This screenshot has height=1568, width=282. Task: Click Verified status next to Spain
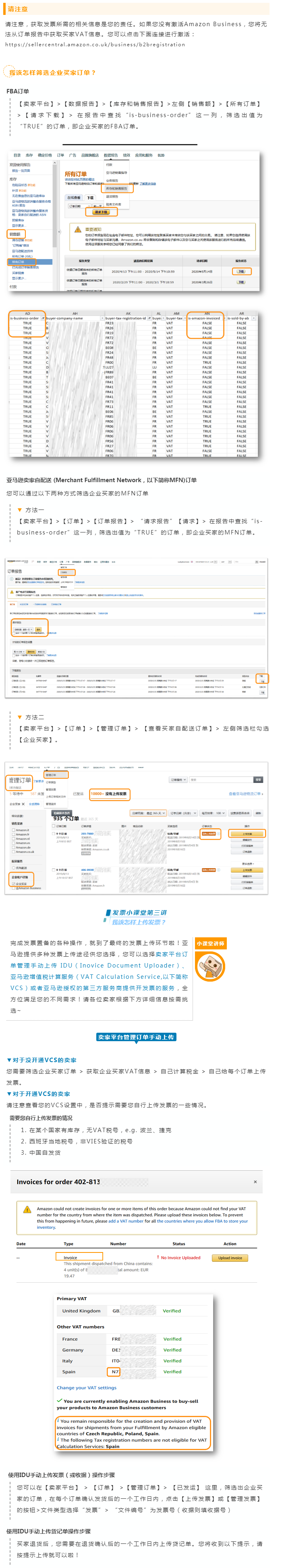click(172, 1371)
